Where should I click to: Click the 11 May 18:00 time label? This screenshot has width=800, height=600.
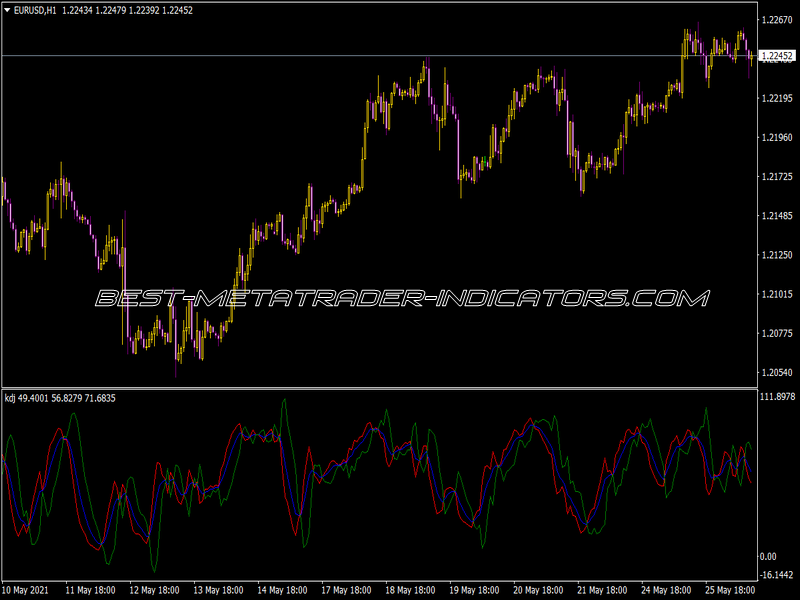tap(90, 590)
